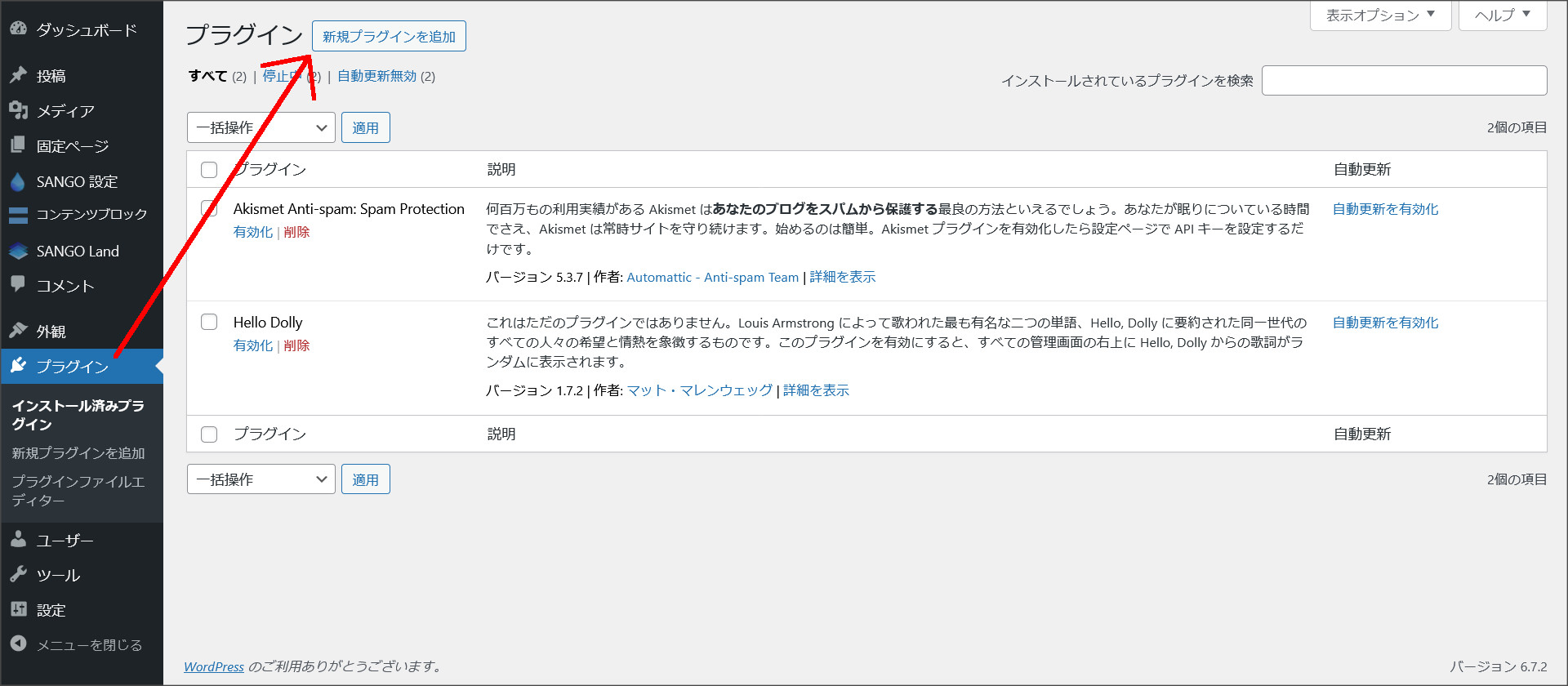This screenshot has height=686, width=1568.
Task: Open 新規プラグインを追加 in sidebar submenu
Action: (x=78, y=452)
